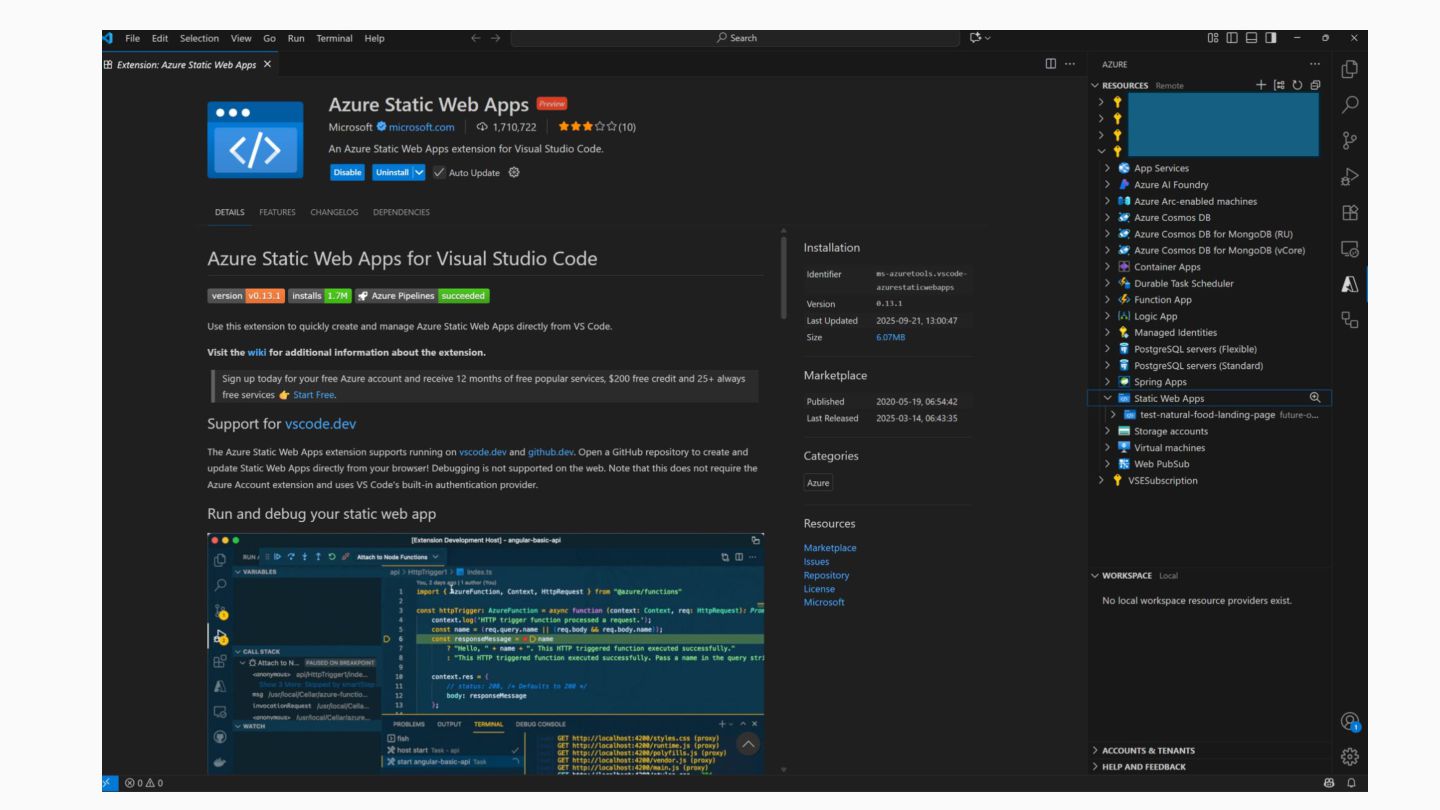Switch to the Changelog tab

coord(334,212)
